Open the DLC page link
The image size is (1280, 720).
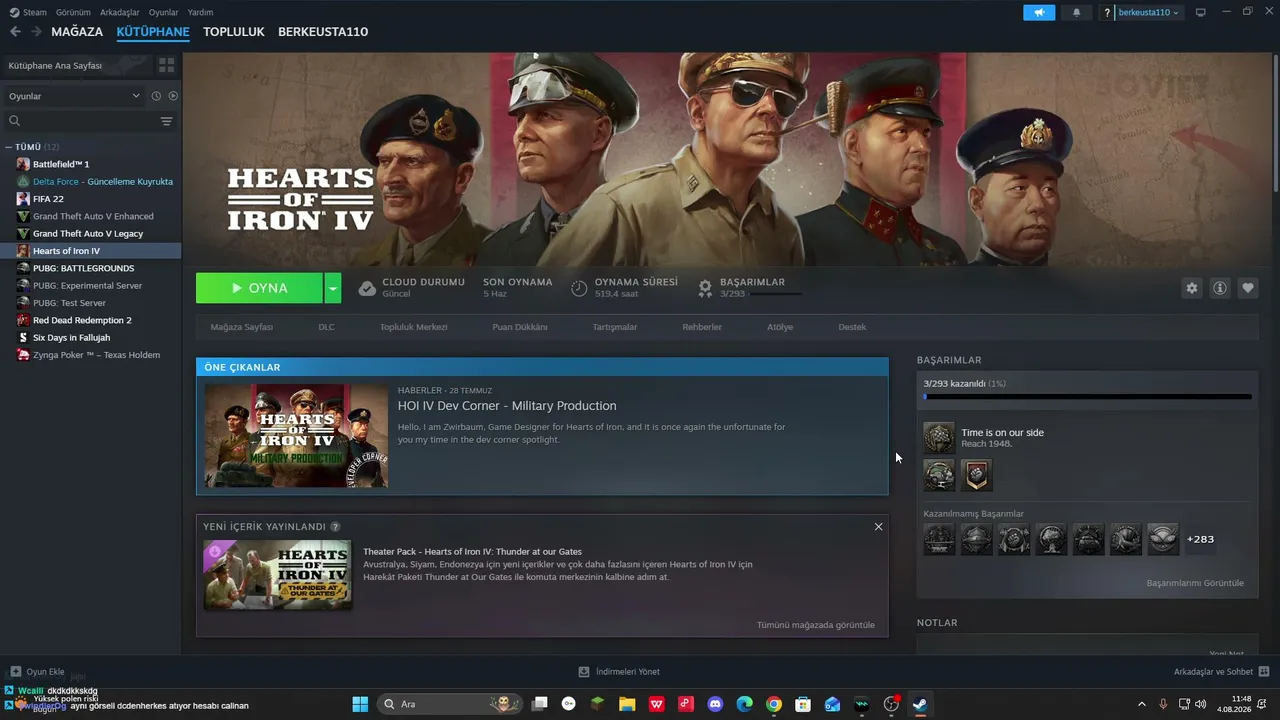(327, 327)
